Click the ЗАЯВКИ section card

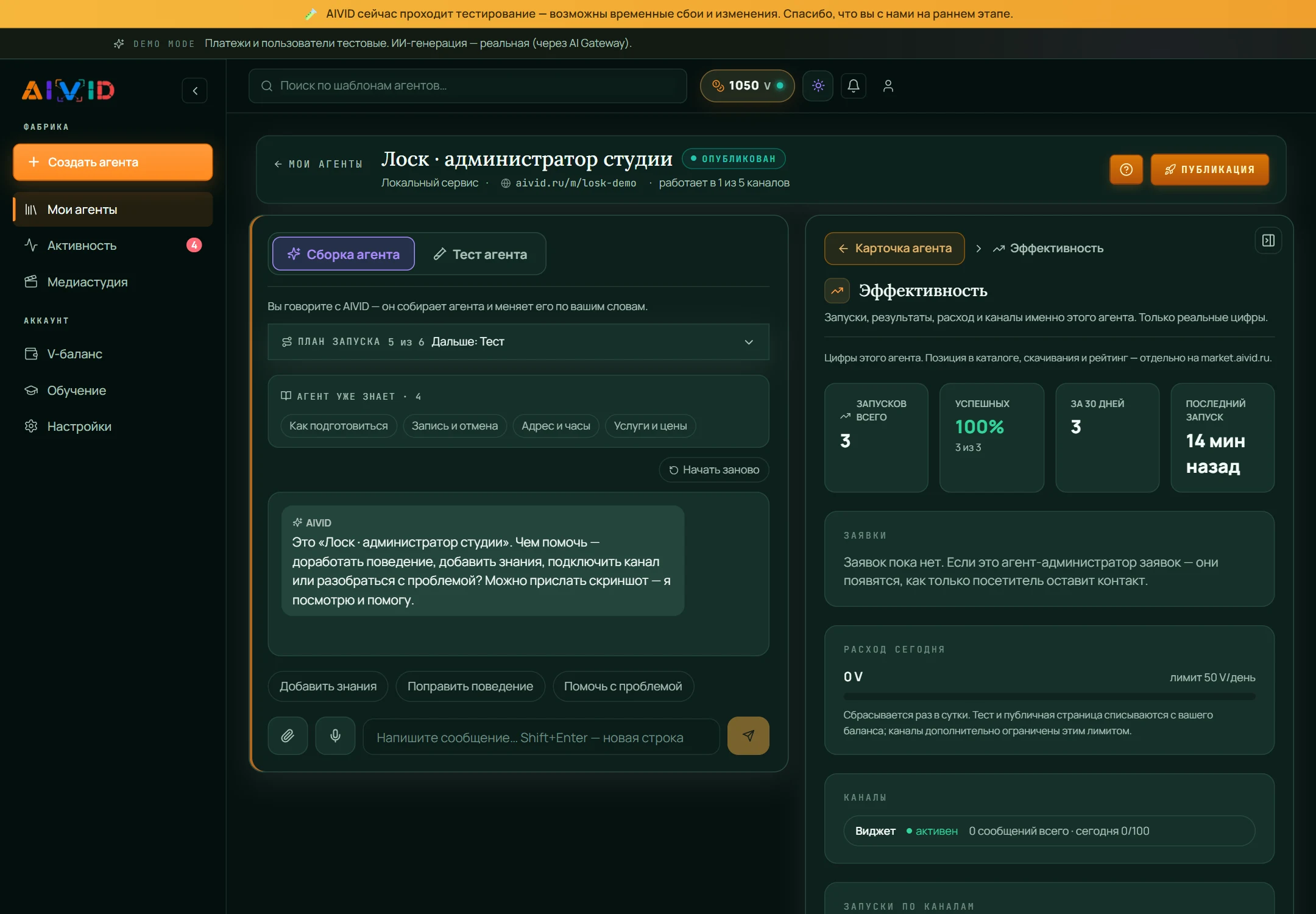click(1049, 559)
